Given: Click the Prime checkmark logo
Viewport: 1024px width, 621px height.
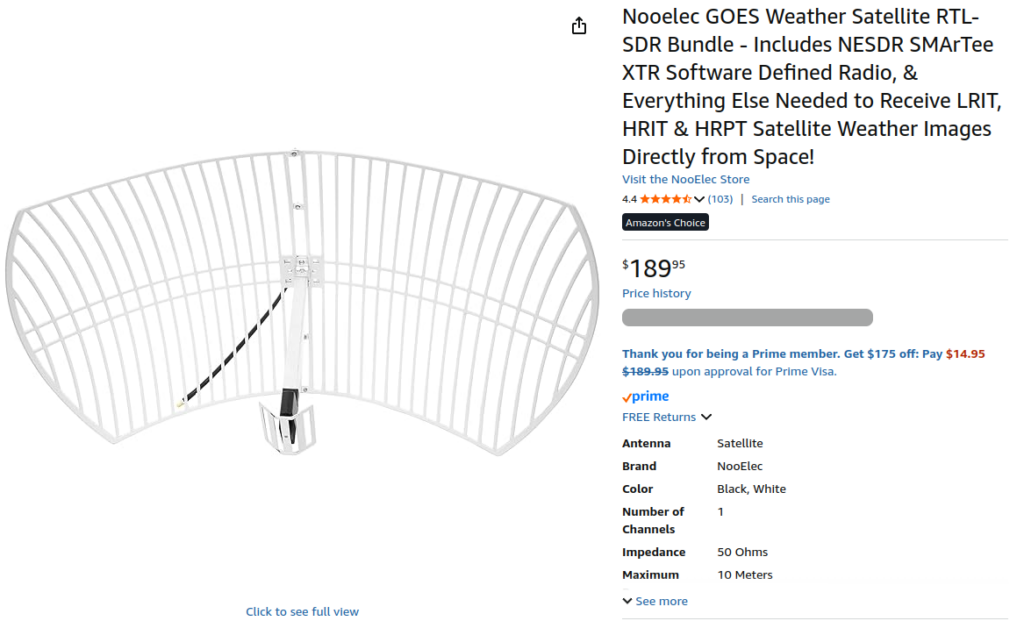Looking at the screenshot, I should (645, 397).
